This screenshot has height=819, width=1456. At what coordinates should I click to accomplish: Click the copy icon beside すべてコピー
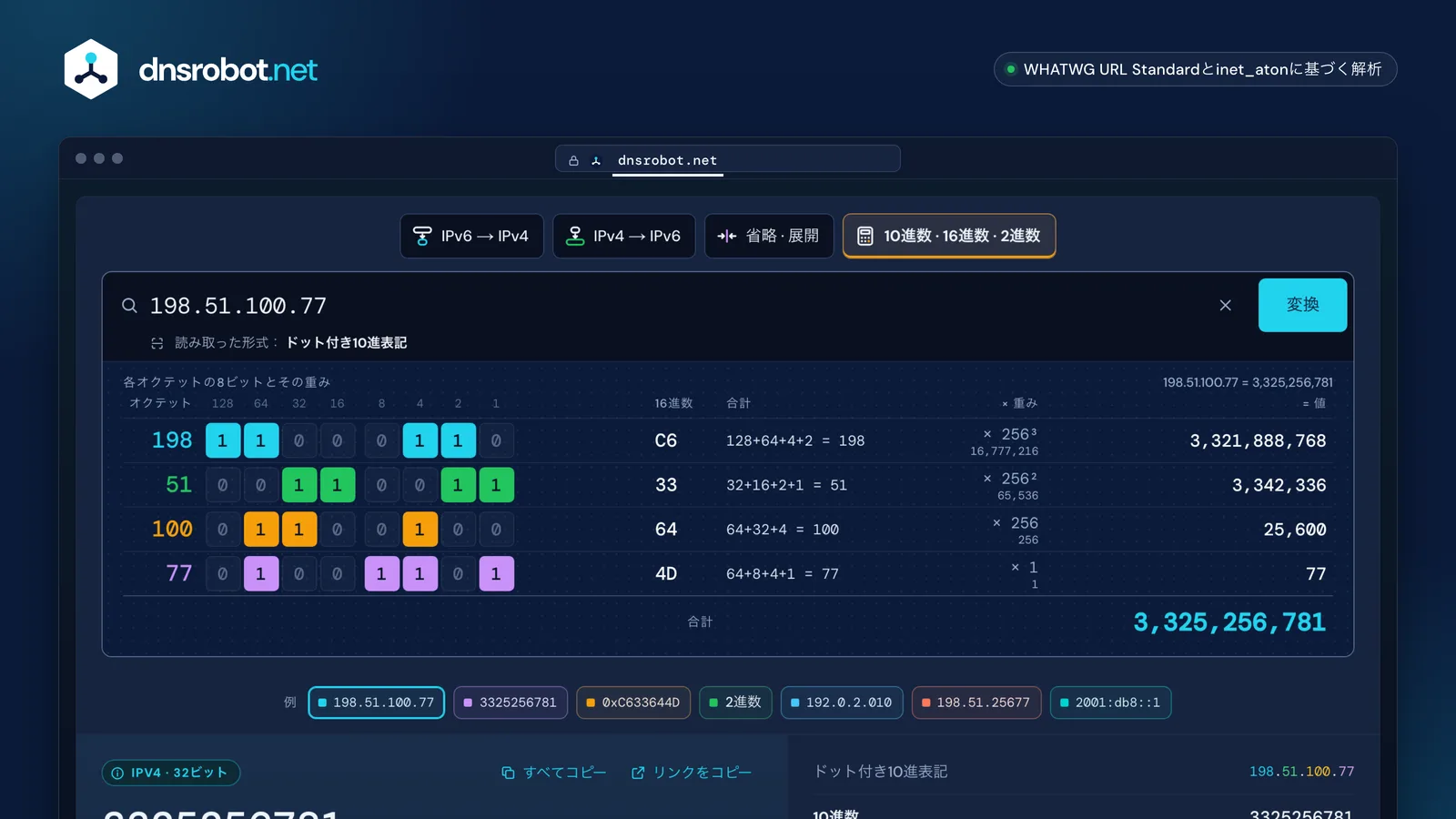point(508,773)
